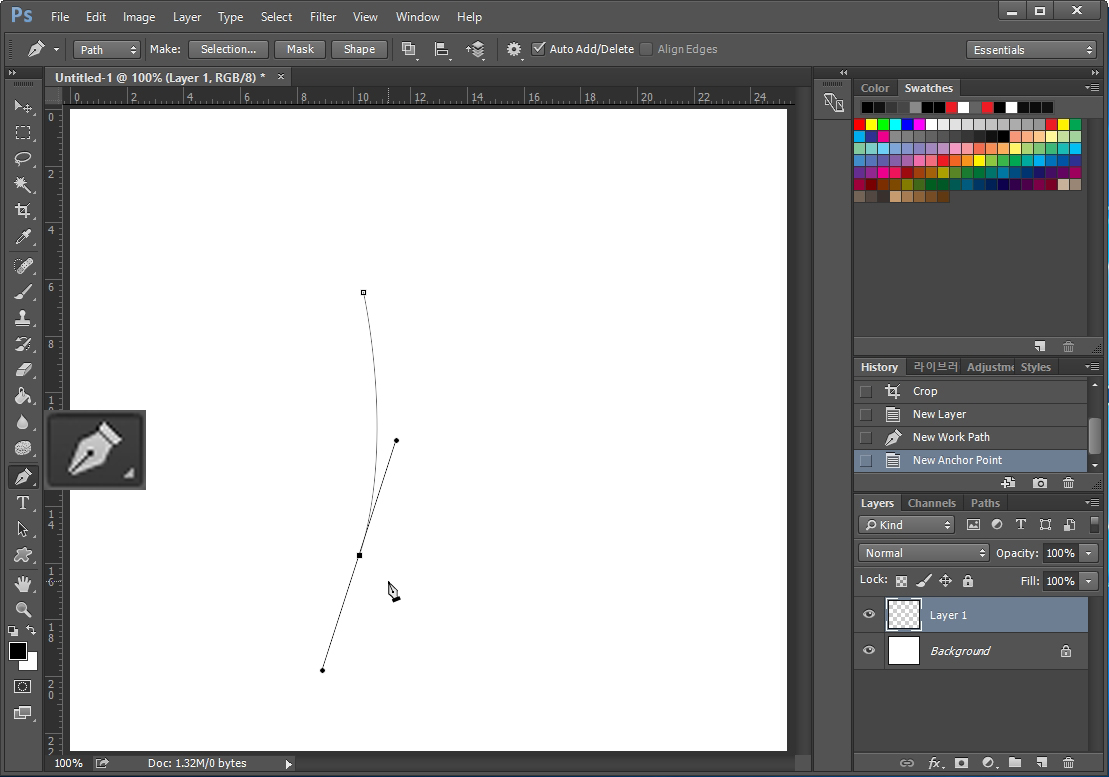Toggle Quick Mask mode
The height and width of the screenshot is (777, 1109).
point(23,687)
